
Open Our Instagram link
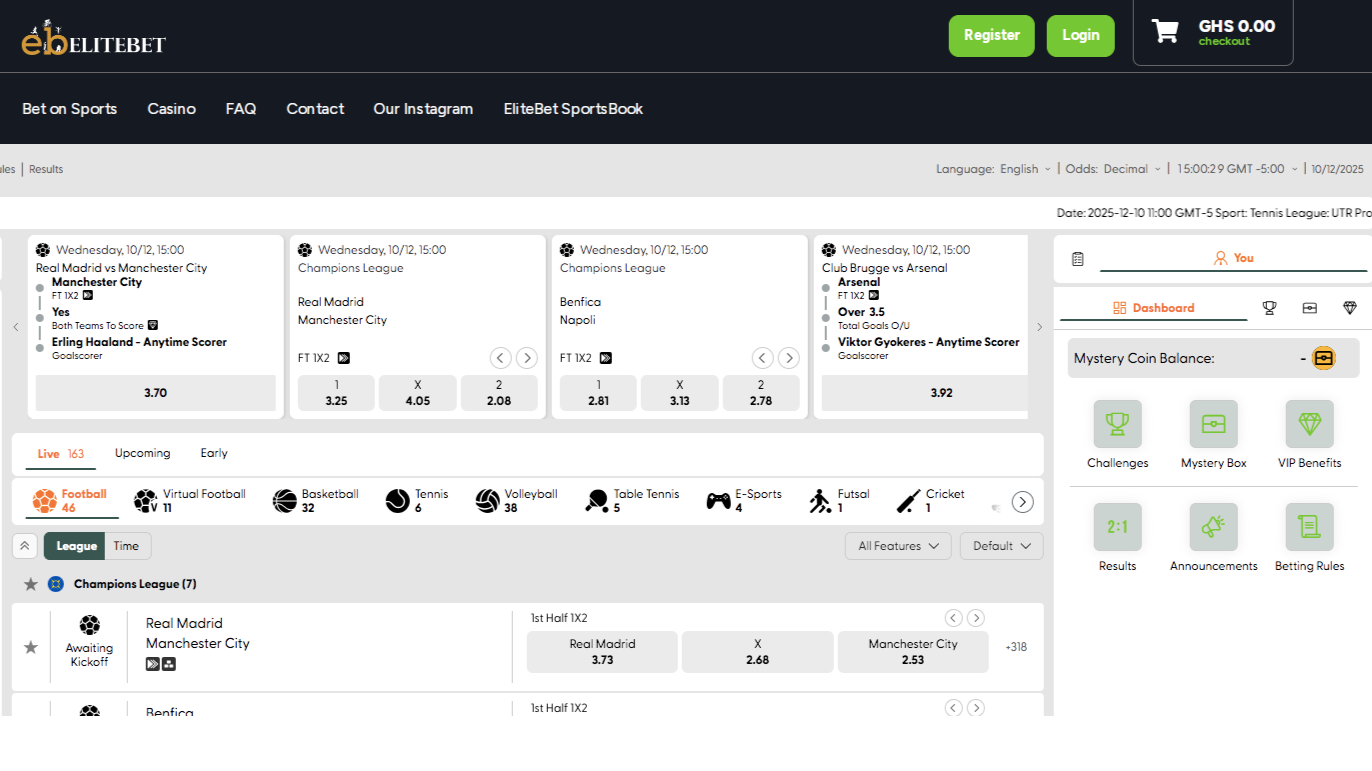tap(423, 109)
